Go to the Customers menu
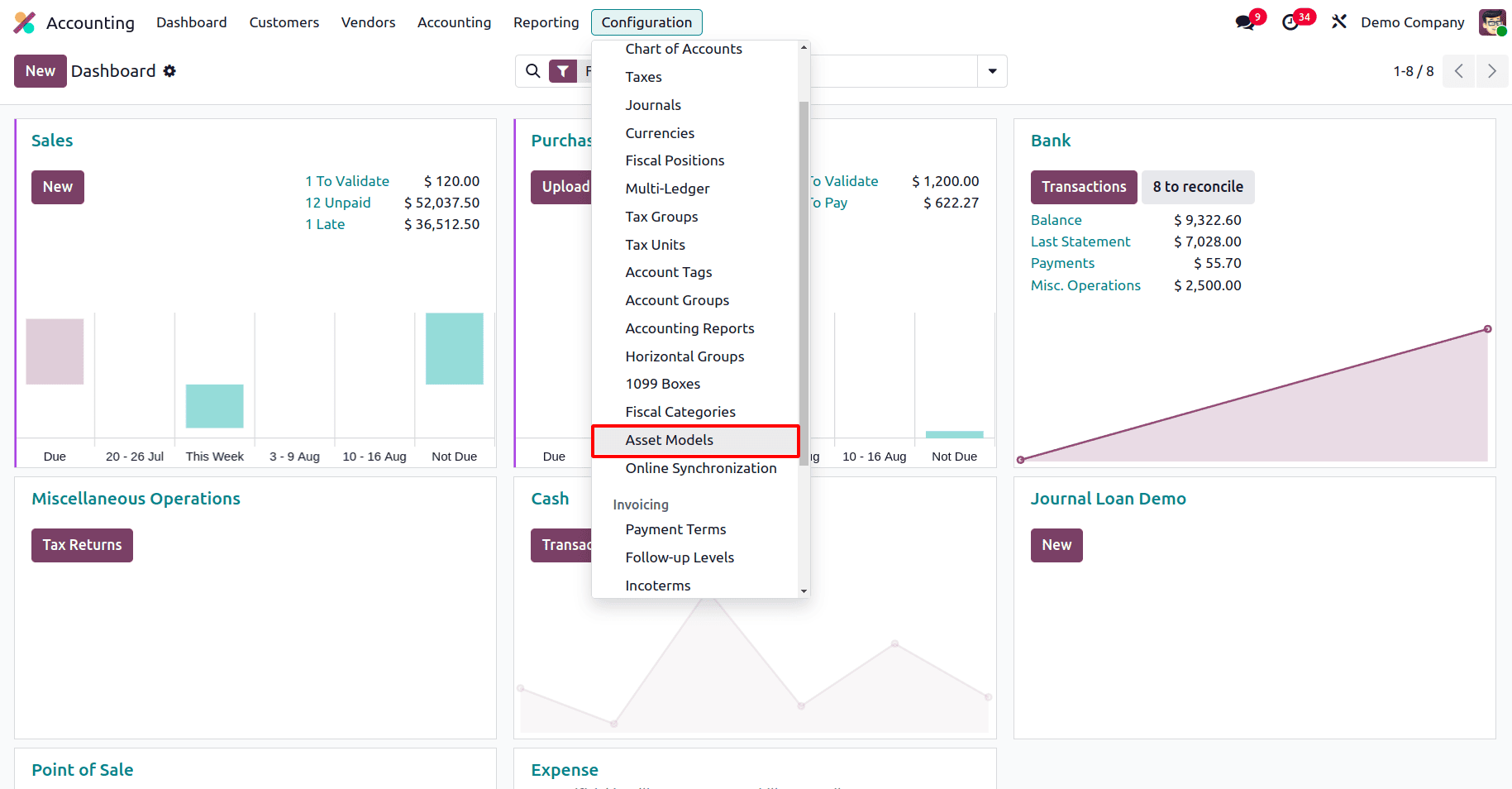 pyautogui.click(x=284, y=22)
